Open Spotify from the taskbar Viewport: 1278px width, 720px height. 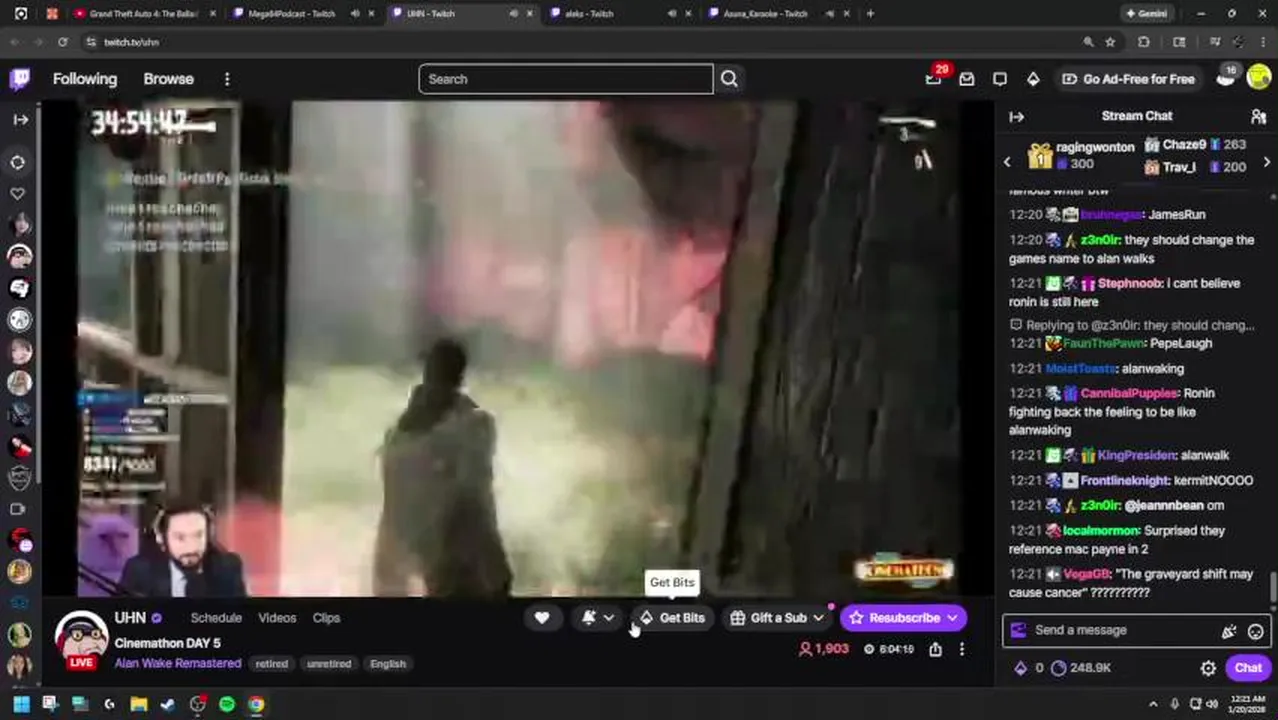(227, 704)
